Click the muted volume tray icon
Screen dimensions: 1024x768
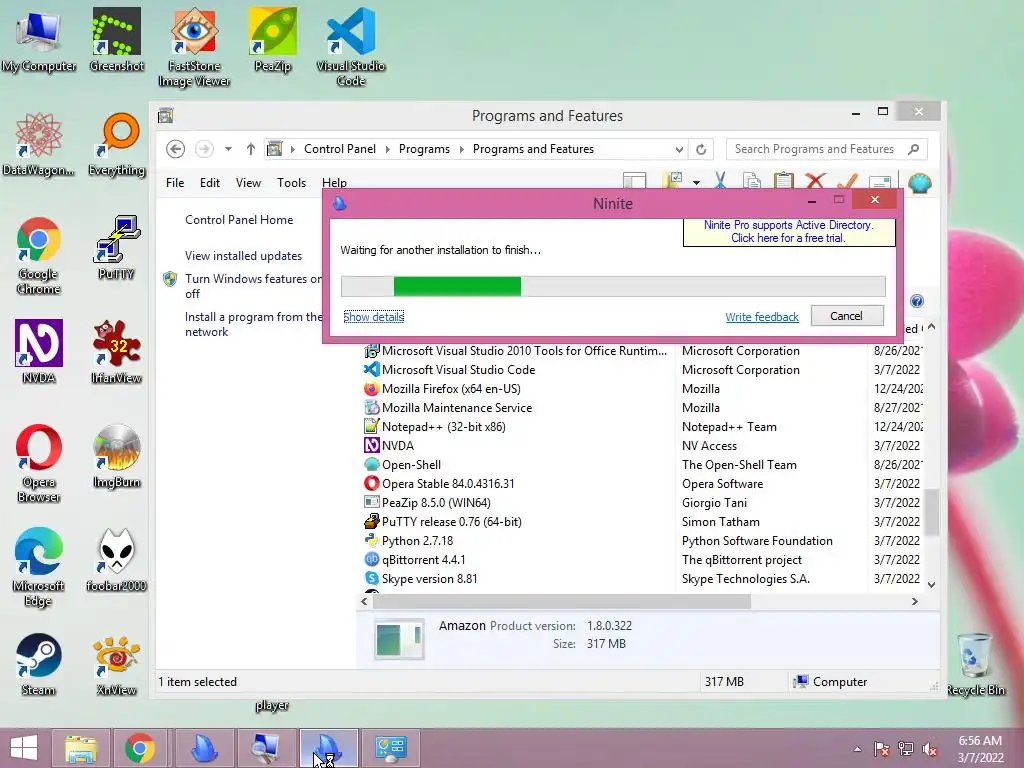(930, 749)
